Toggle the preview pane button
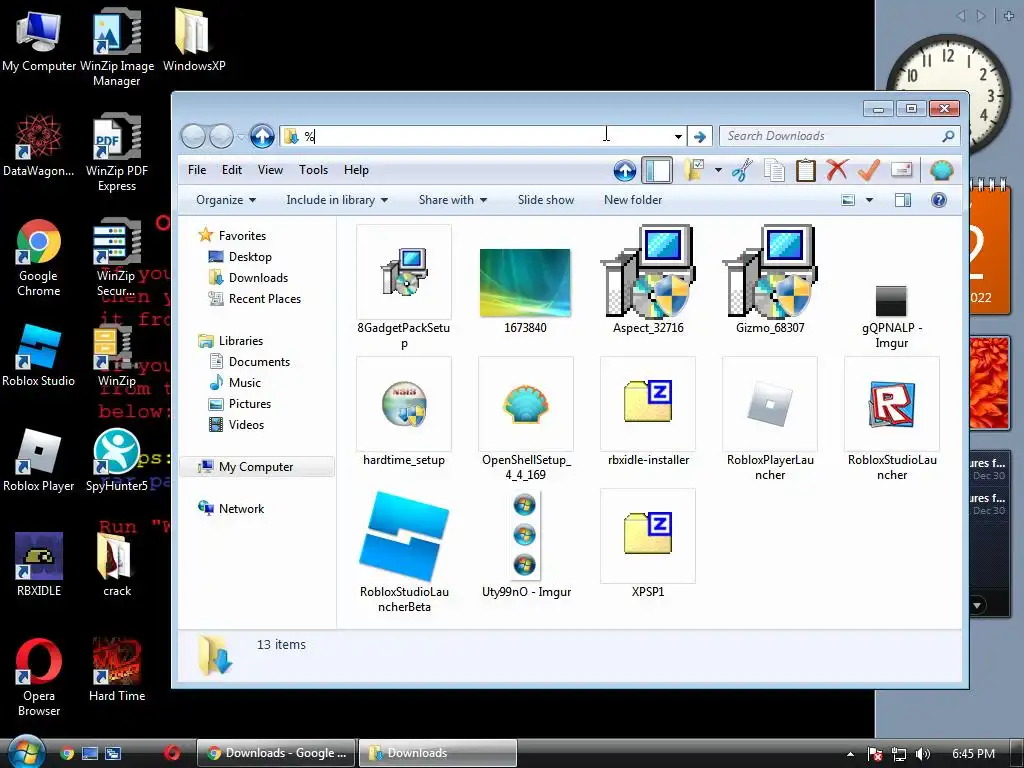 pyautogui.click(x=903, y=200)
